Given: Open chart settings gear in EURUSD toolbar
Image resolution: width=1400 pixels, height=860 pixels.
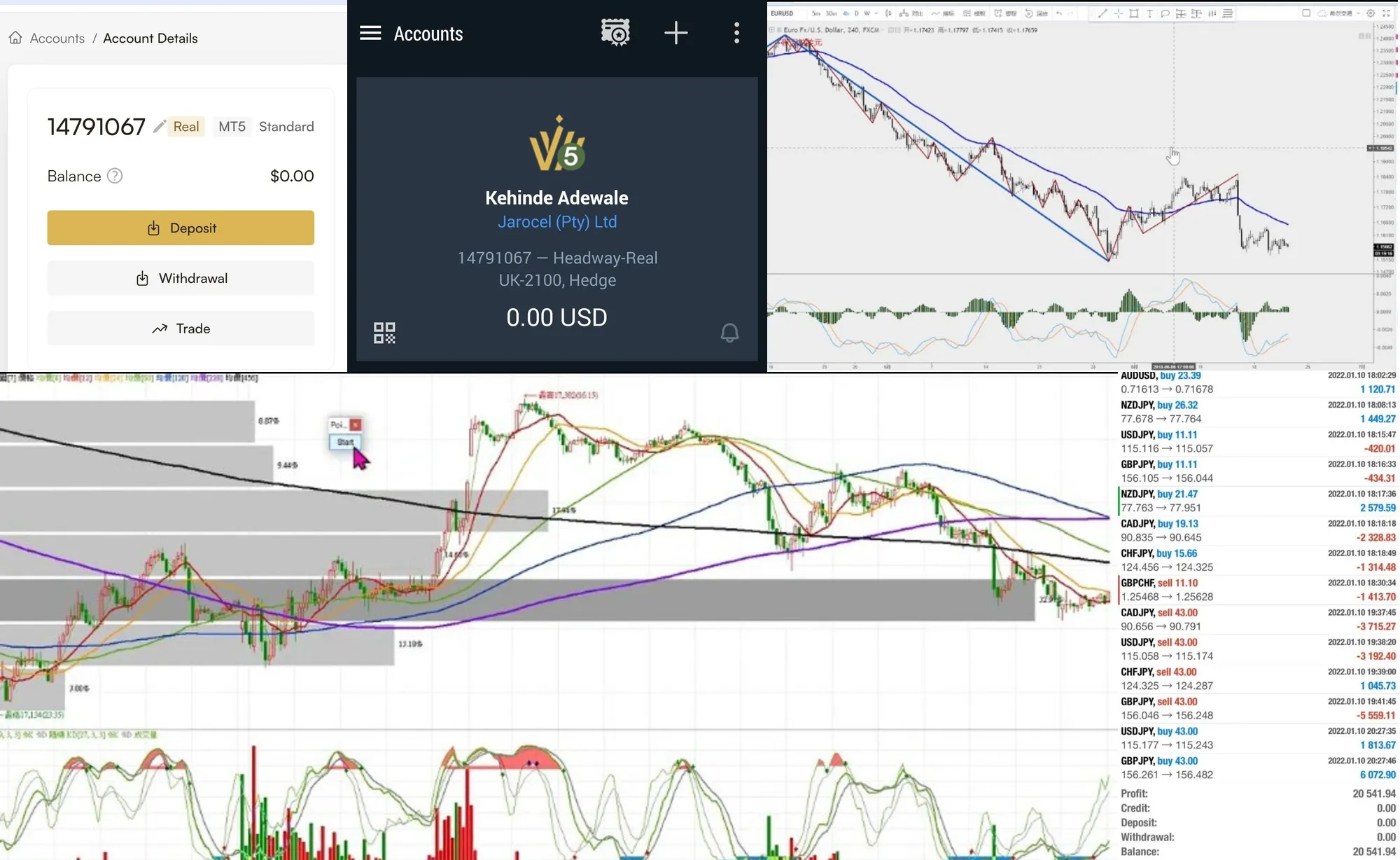Looking at the screenshot, I should tap(1371, 13).
